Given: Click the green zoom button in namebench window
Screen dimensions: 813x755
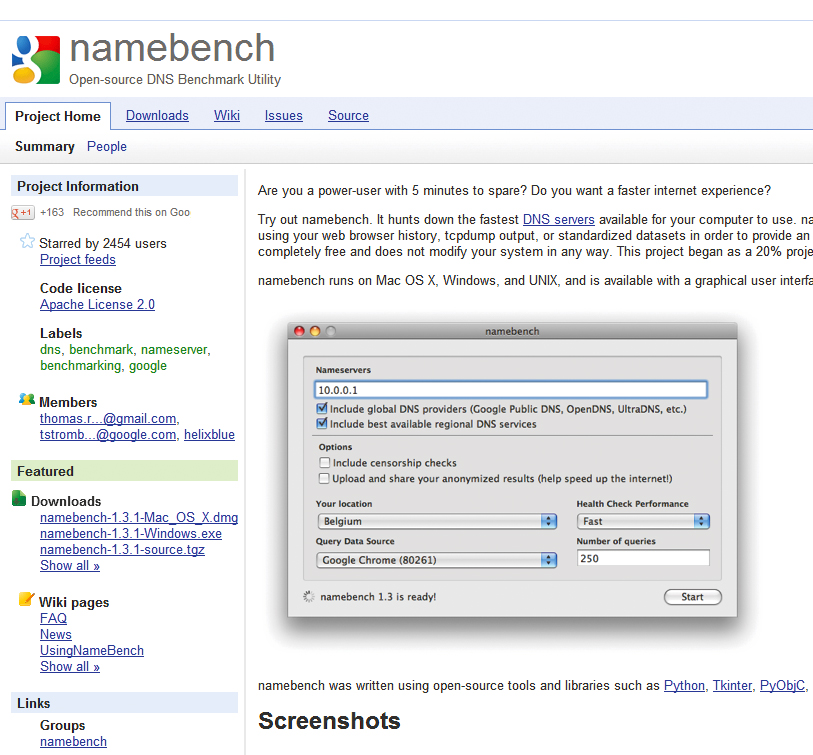Looking at the screenshot, I should coord(331,331).
